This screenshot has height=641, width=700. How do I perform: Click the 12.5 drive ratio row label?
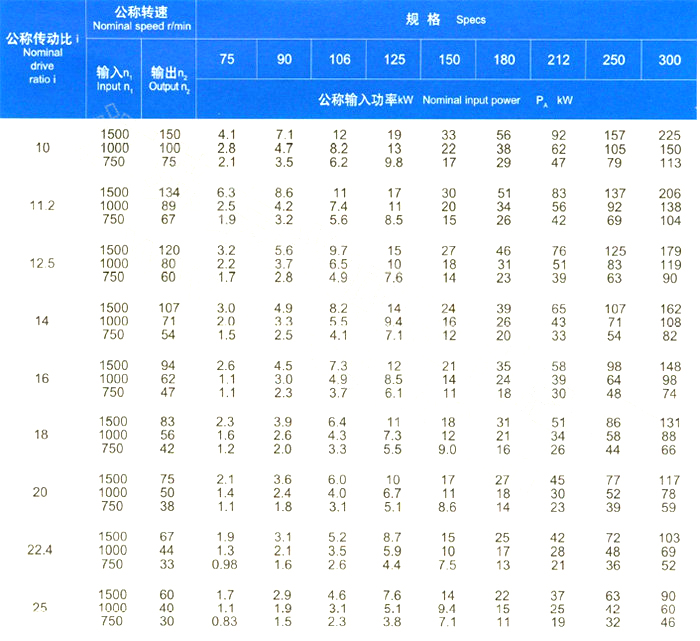[41, 264]
